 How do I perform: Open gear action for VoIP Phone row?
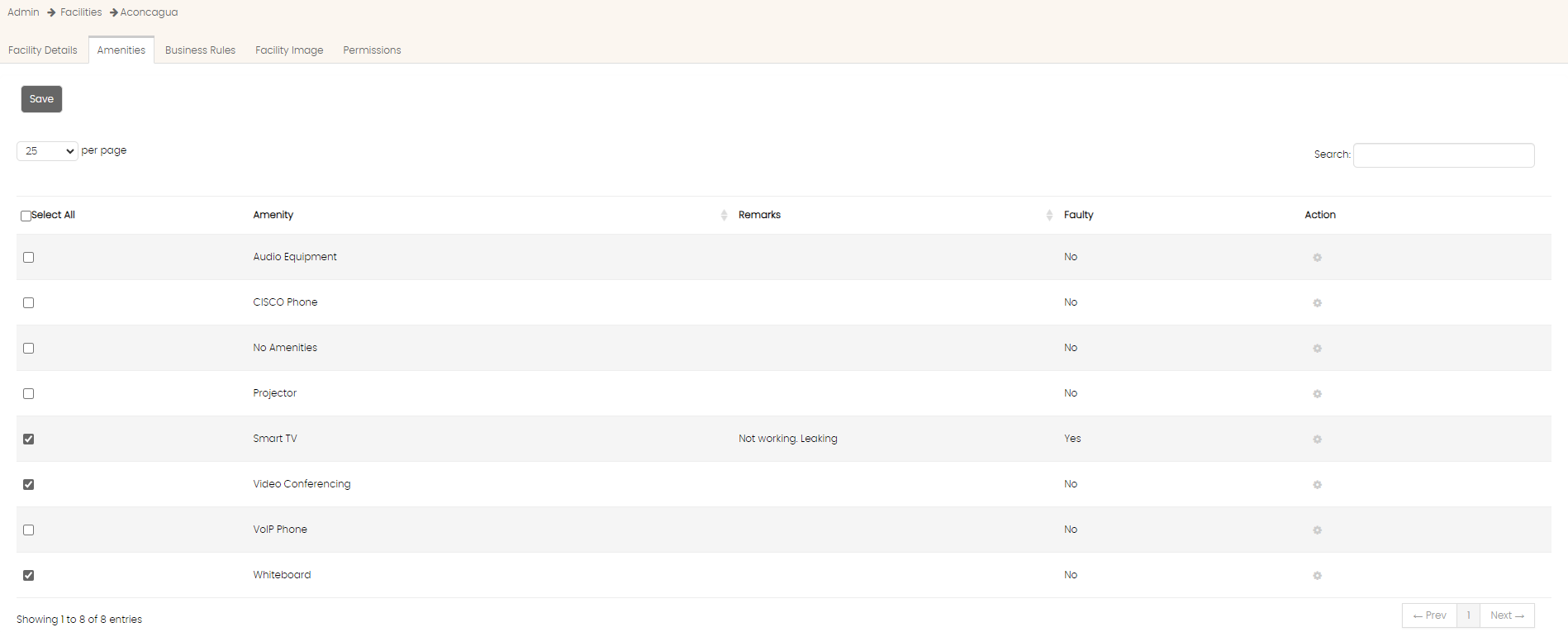(1317, 530)
